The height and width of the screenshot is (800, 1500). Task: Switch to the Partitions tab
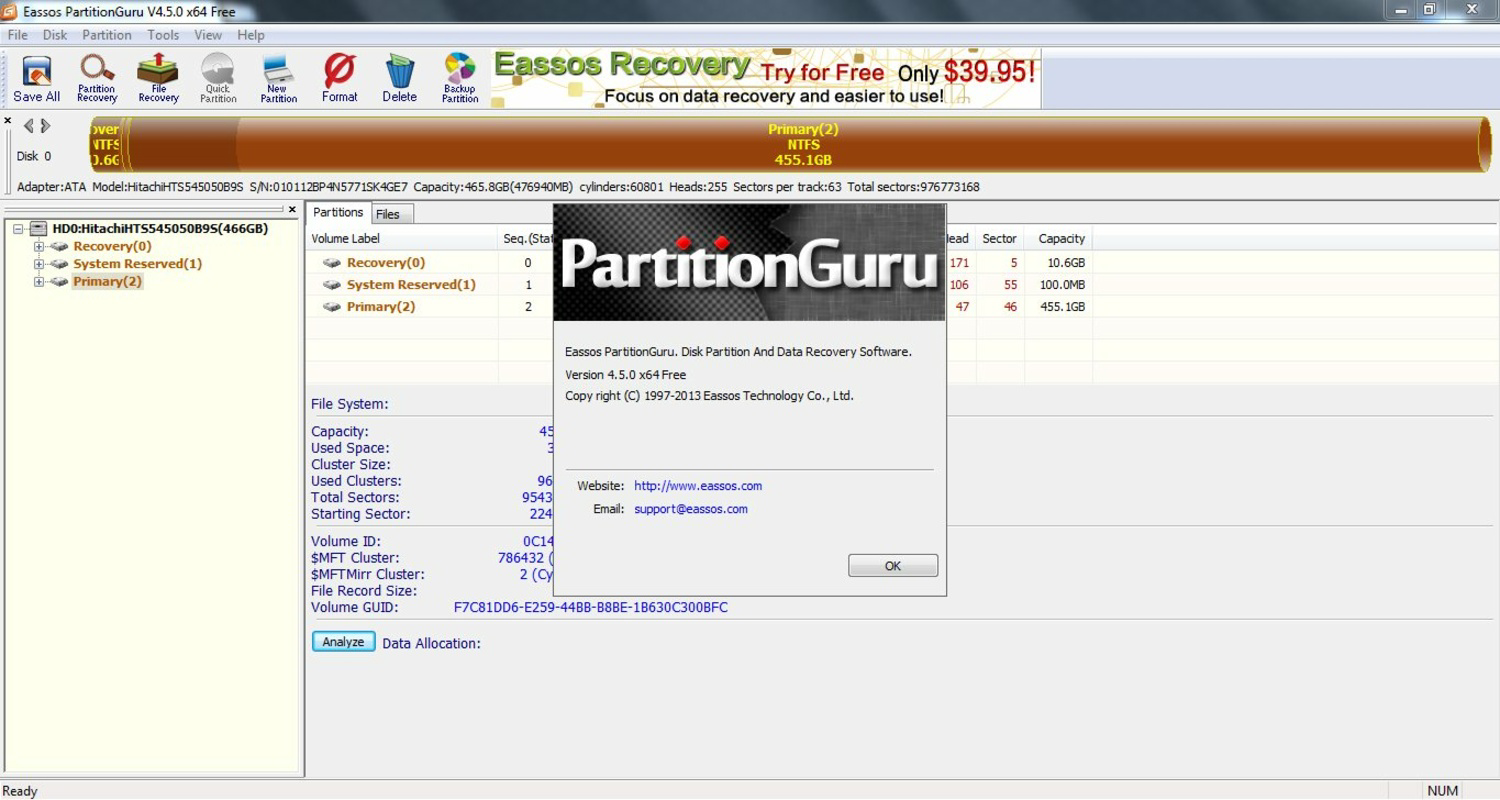(338, 213)
